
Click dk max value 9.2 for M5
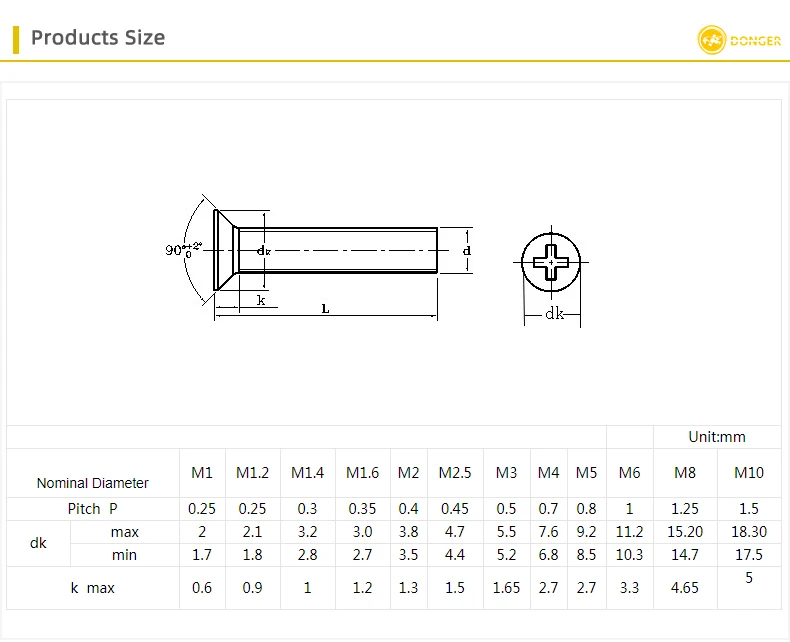tap(586, 532)
